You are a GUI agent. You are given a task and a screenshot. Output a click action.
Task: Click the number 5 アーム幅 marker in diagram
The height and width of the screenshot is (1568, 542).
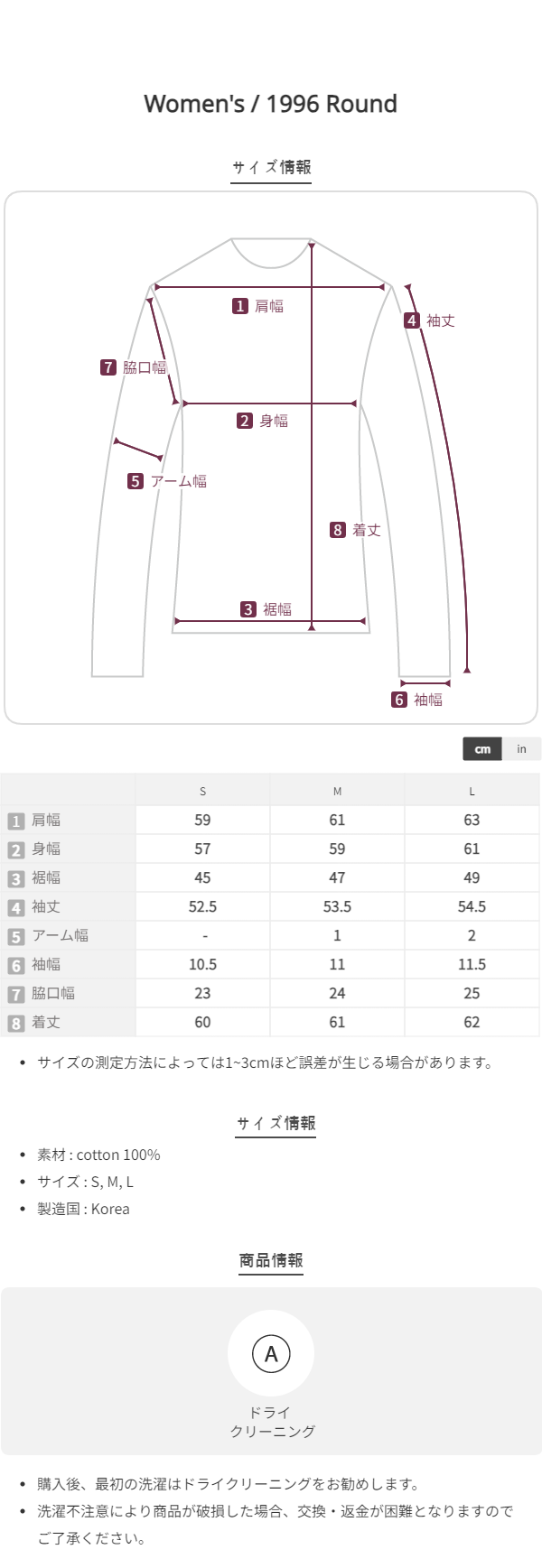(135, 481)
